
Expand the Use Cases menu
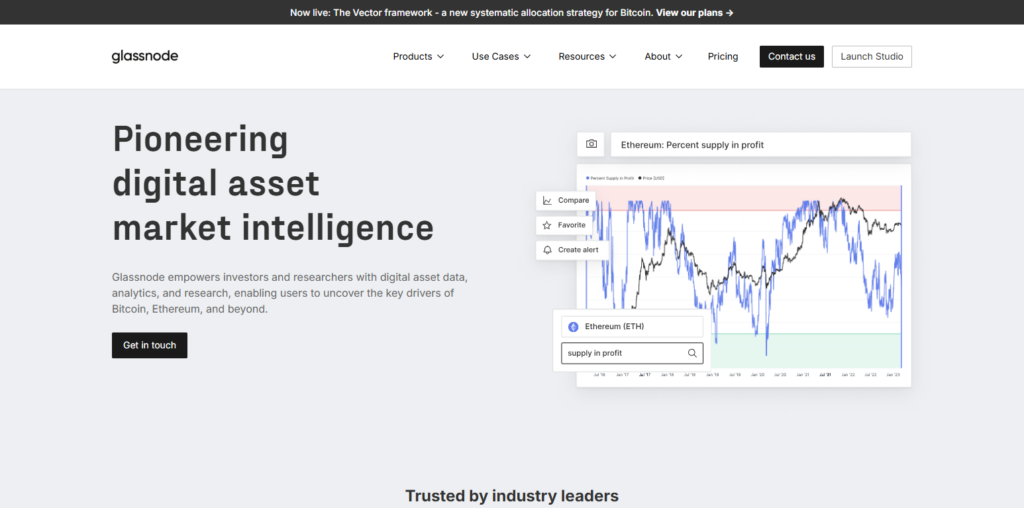(x=501, y=56)
